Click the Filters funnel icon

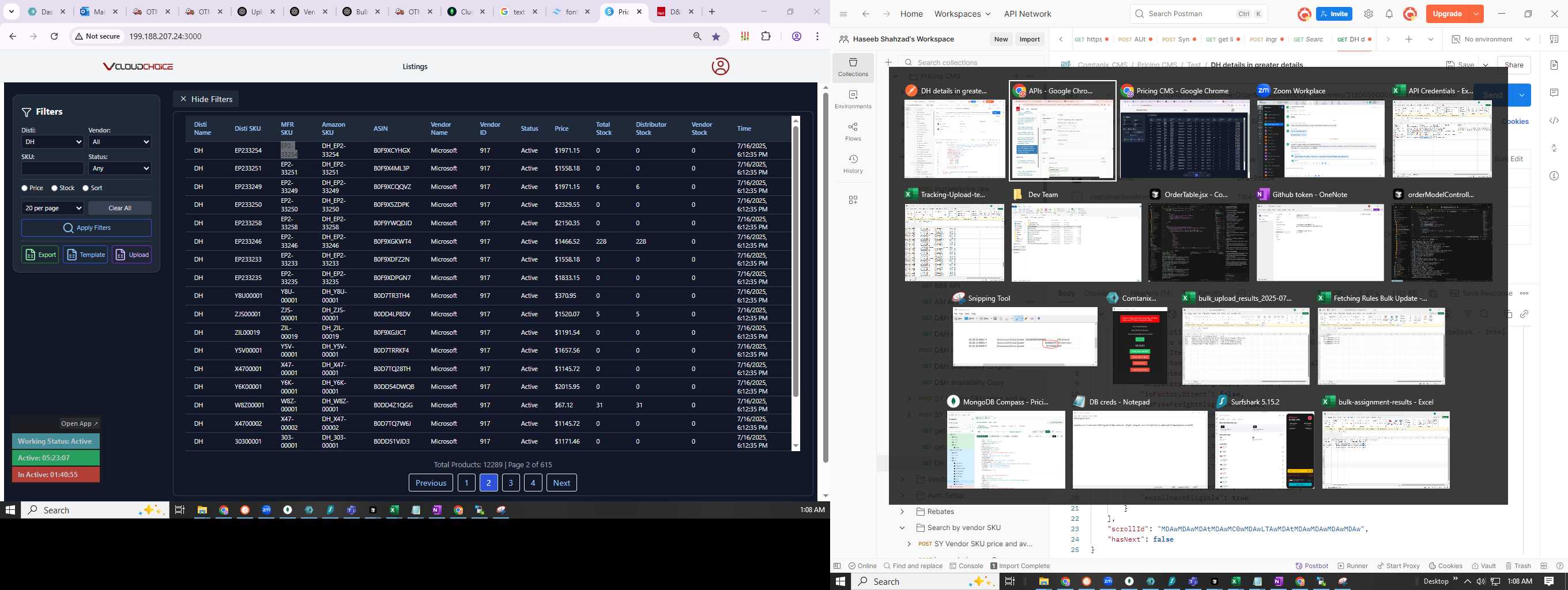tap(27, 112)
